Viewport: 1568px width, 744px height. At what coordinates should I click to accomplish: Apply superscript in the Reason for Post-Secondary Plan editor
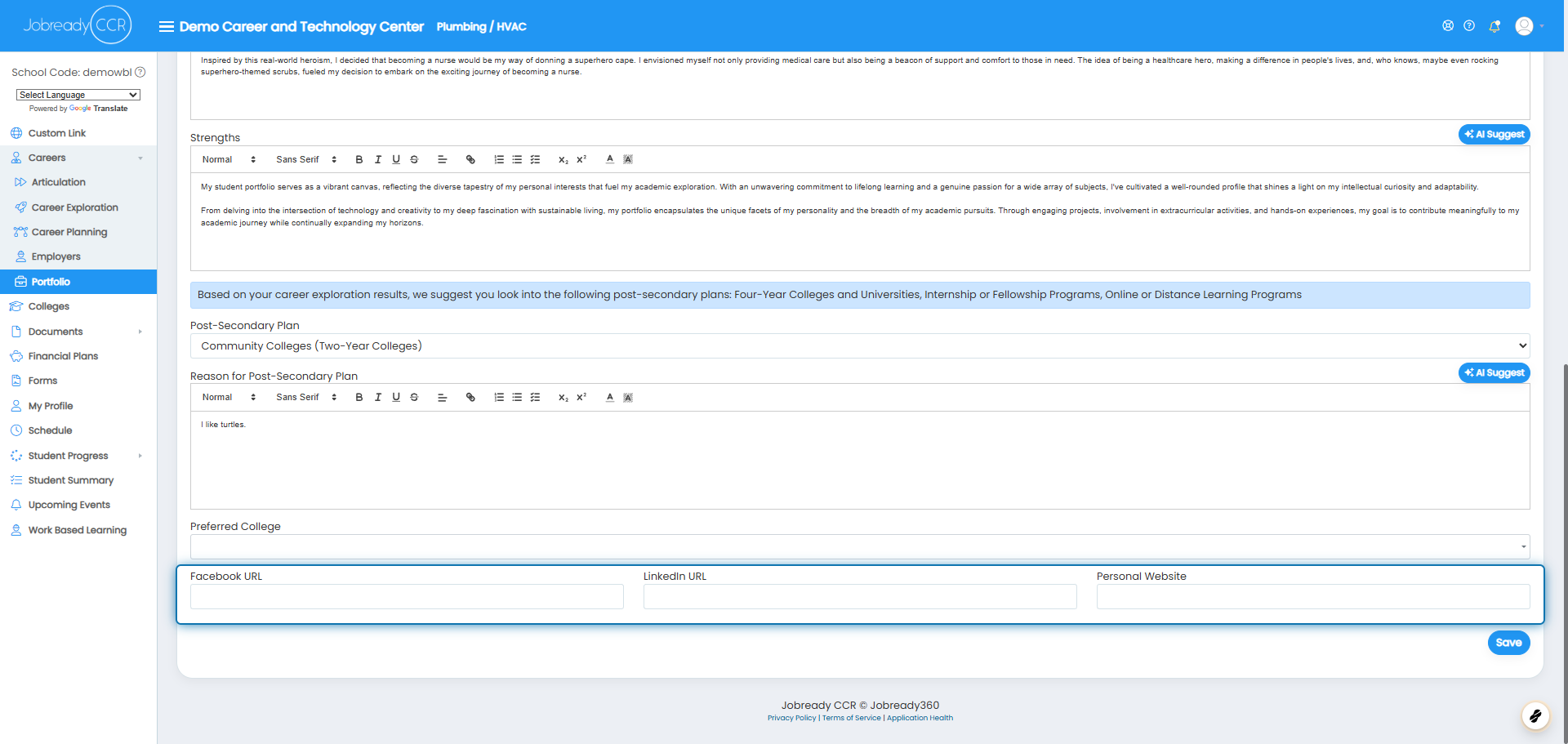click(581, 397)
